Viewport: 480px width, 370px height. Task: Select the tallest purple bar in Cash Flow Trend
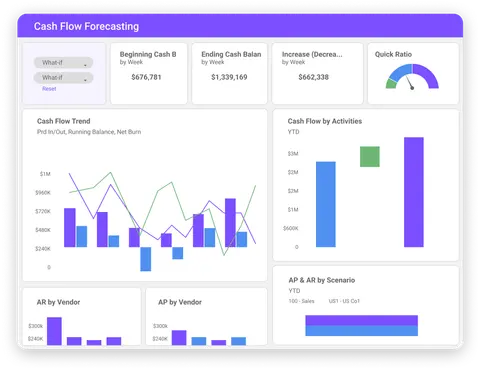click(x=230, y=223)
